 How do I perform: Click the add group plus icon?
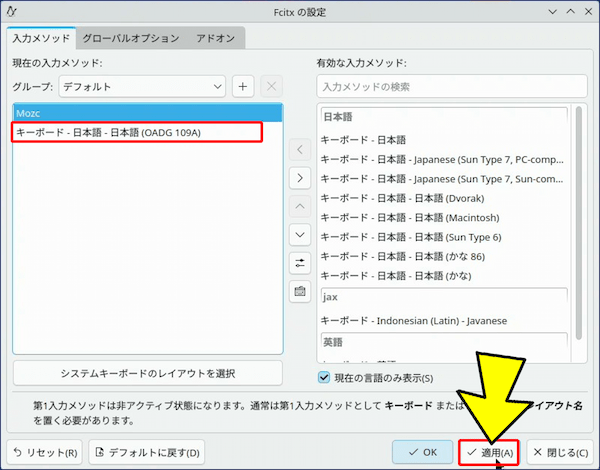(x=243, y=86)
